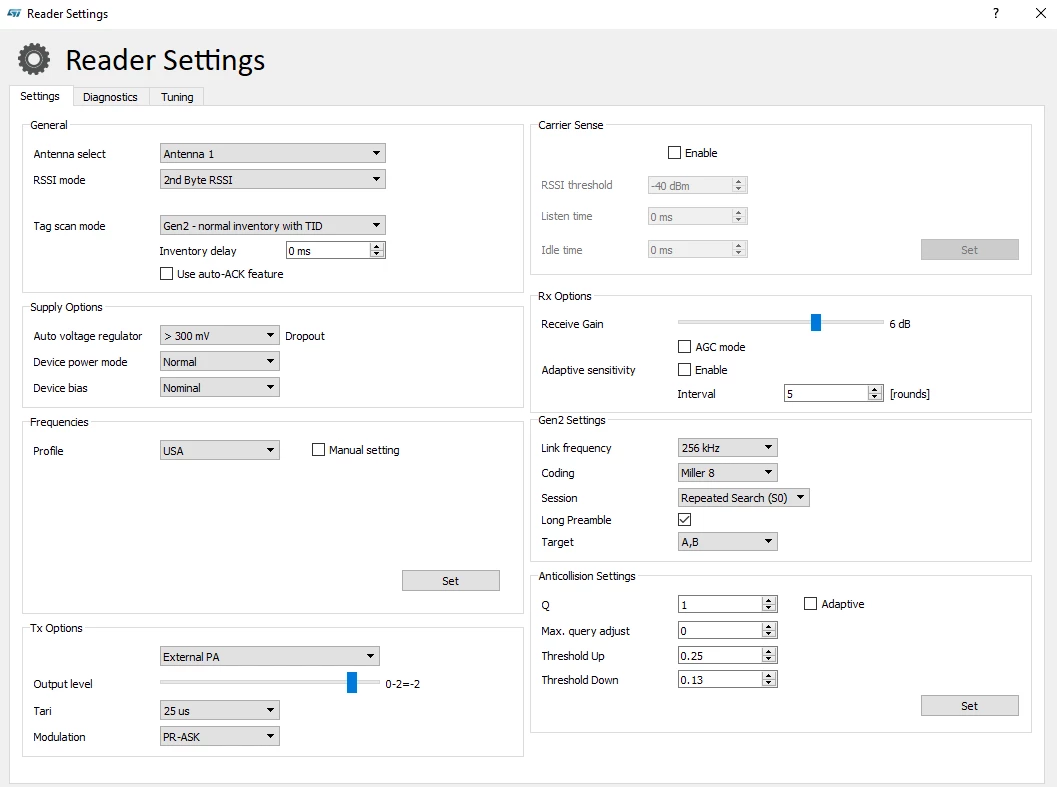The height and width of the screenshot is (787, 1057).
Task: Click the question mark help icon
Action: point(996,13)
